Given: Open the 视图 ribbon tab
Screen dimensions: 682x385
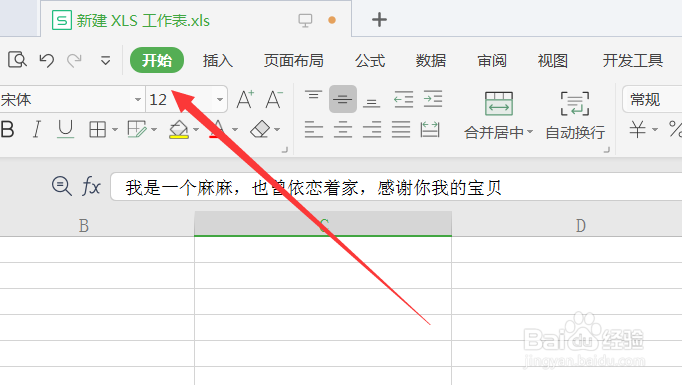Looking at the screenshot, I should (553, 60).
